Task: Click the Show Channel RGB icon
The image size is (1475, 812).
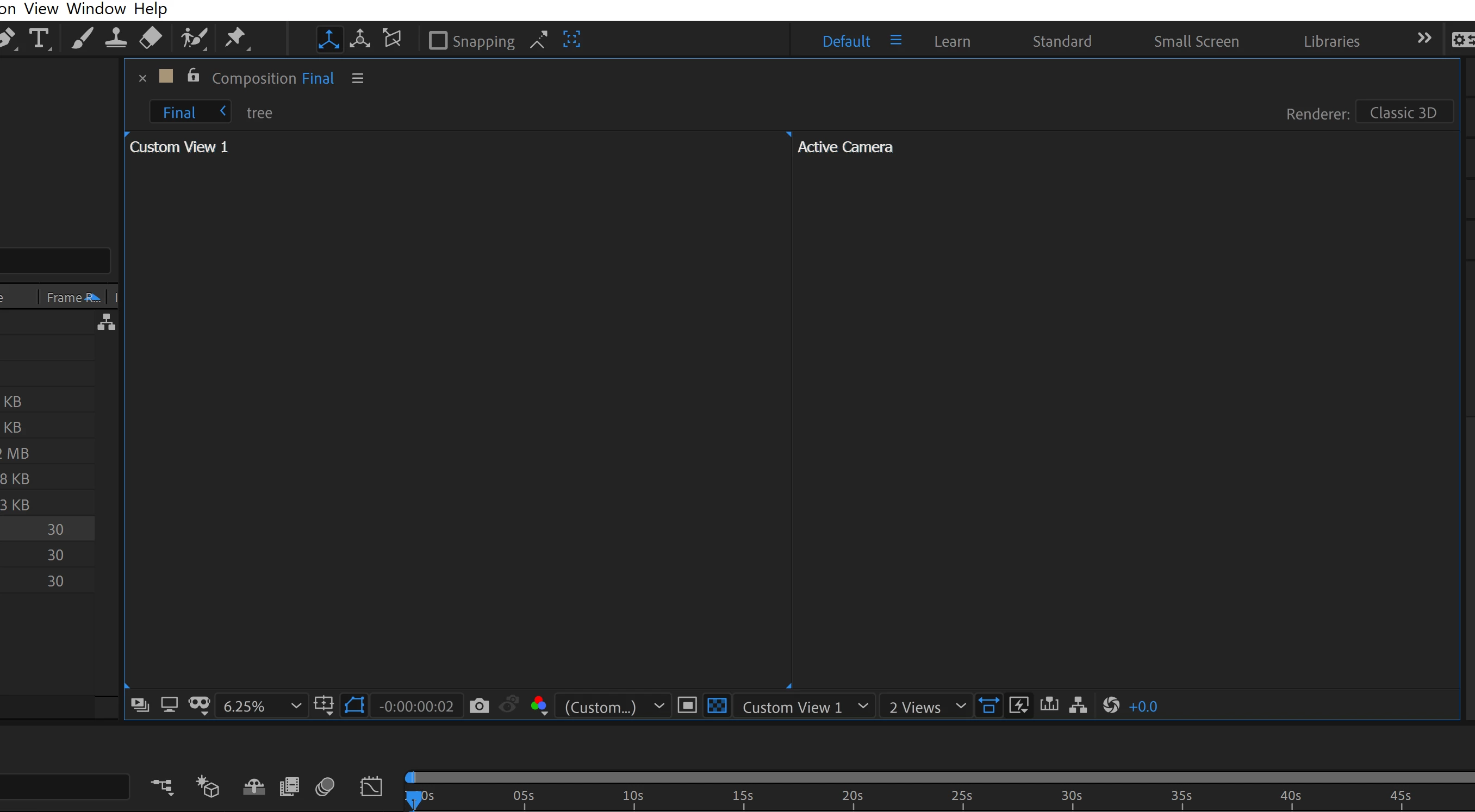Action: (538, 705)
